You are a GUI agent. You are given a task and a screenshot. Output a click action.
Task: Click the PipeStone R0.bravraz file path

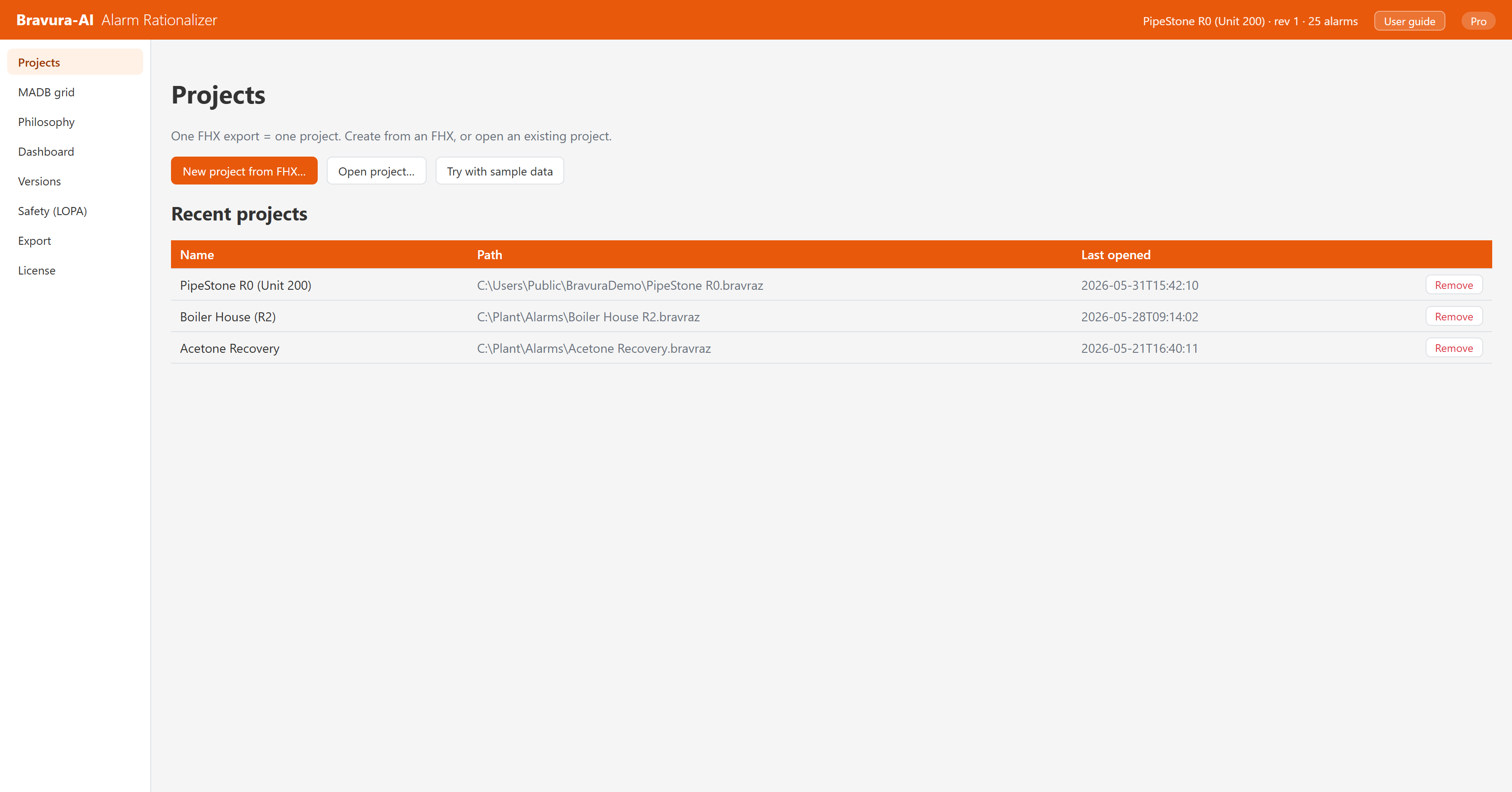pyautogui.click(x=620, y=285)
